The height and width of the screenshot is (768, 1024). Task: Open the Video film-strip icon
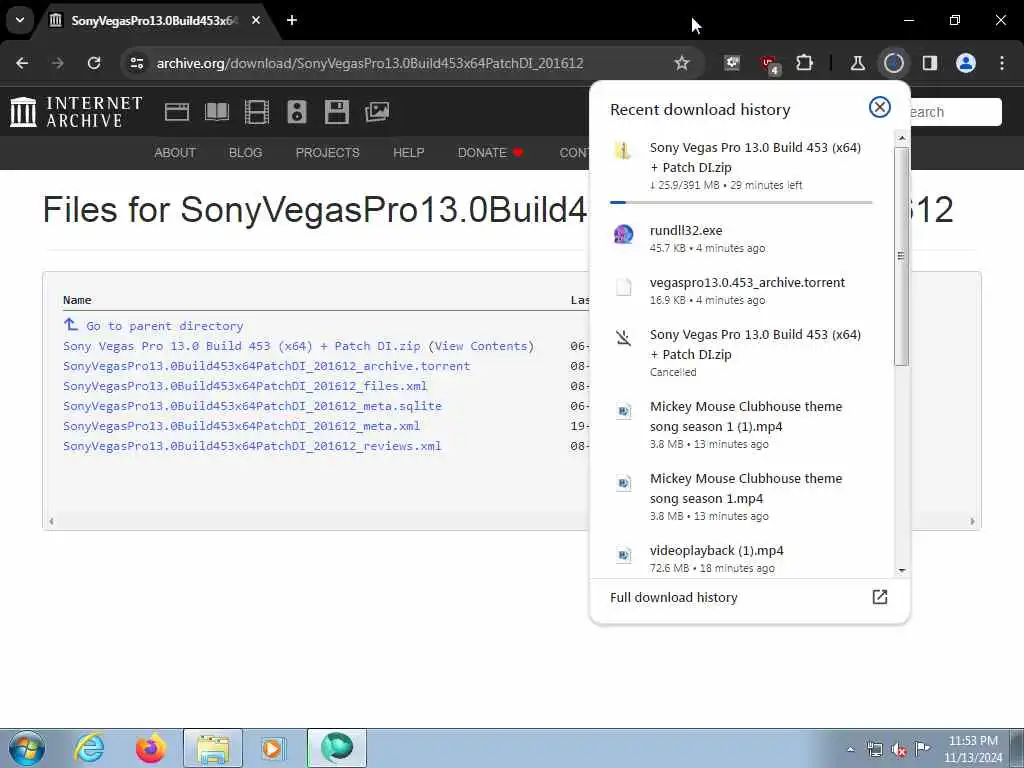click(x=257, y=112)
